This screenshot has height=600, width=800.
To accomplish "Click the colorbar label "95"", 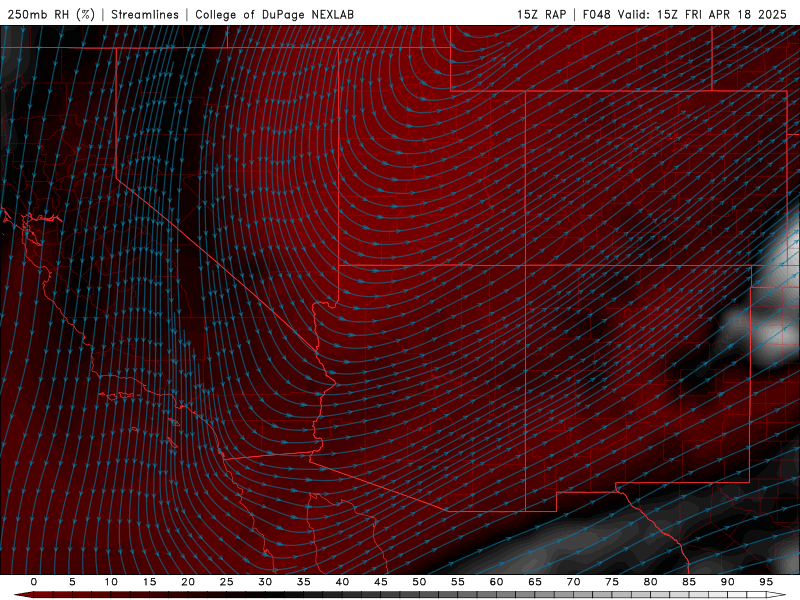I will coord(766,582).
